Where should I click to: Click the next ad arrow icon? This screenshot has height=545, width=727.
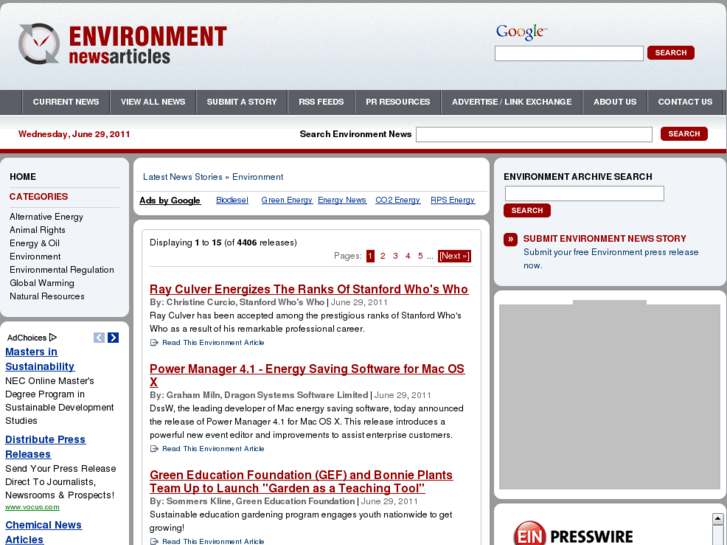tap(113, 338)
